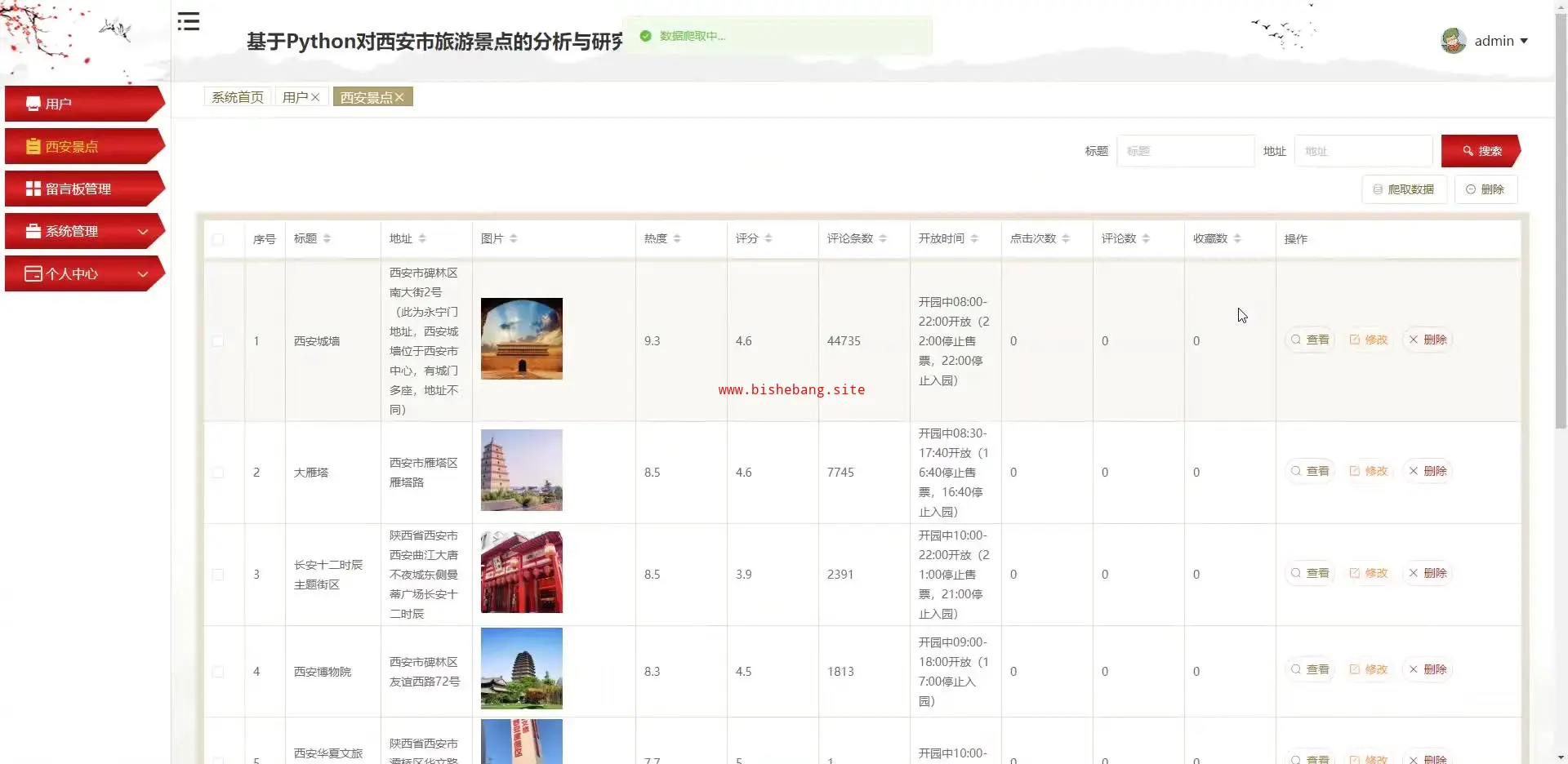Sort by 评分 column arrows

tap(768, 238)
